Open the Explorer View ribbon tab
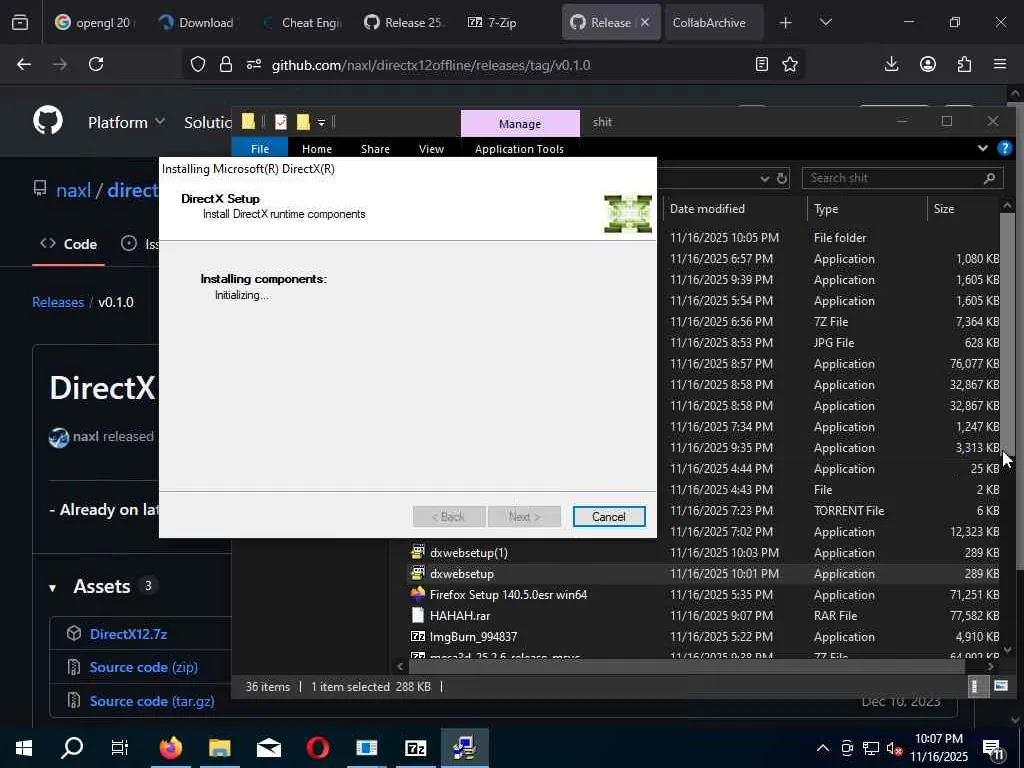 pos(431,148)
